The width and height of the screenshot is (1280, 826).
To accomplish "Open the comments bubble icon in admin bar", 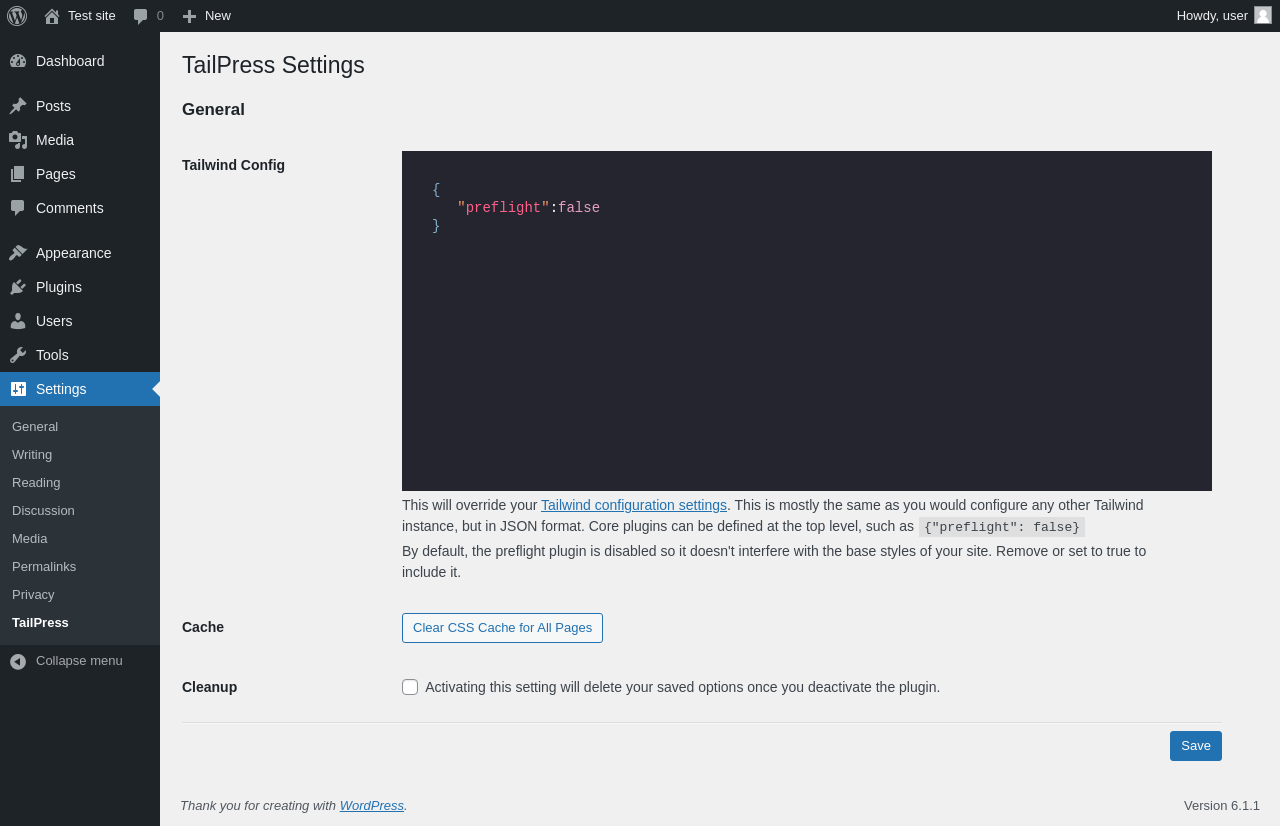I will pos(140,16).
